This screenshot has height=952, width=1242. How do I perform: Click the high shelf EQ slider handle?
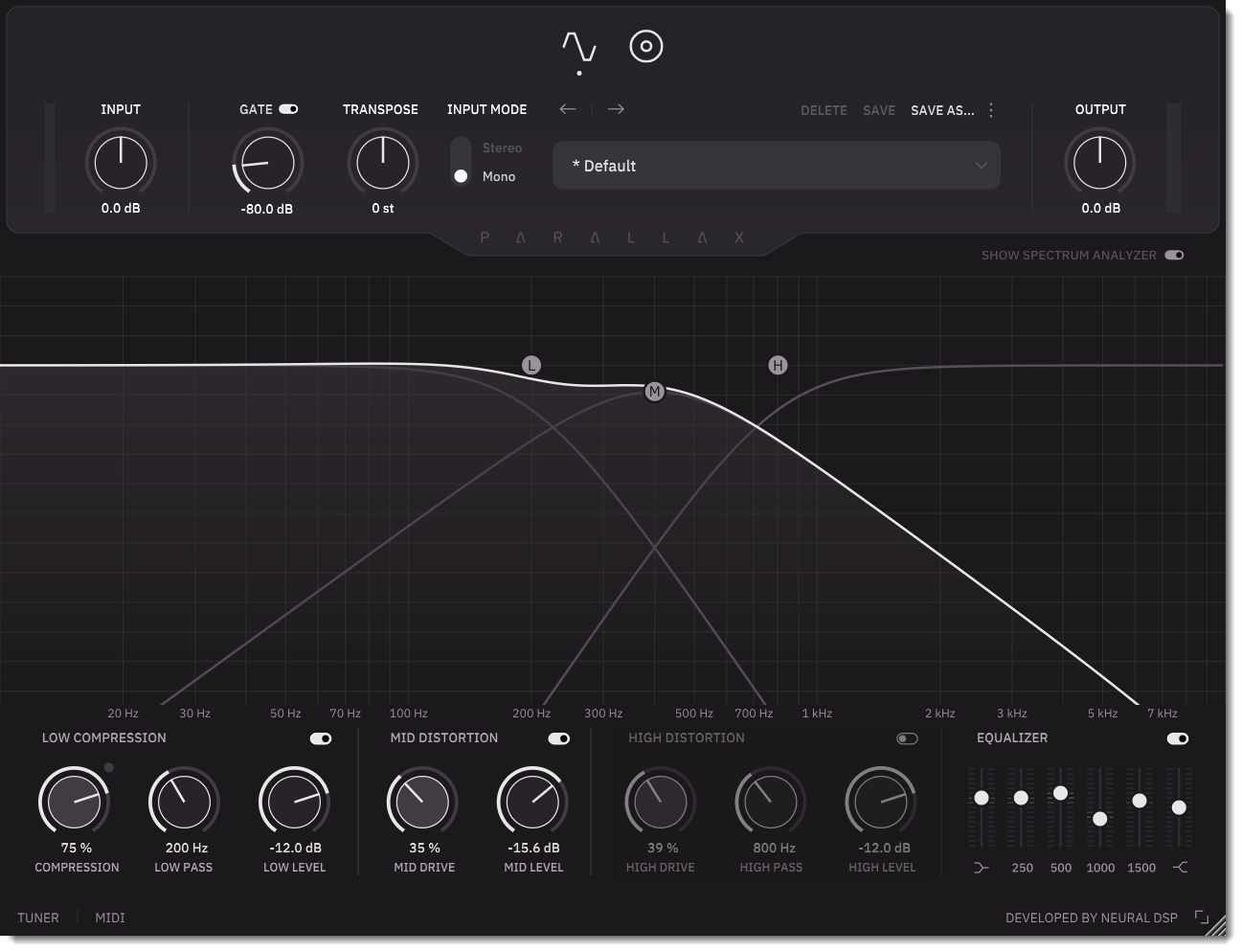coord(1179,807)
